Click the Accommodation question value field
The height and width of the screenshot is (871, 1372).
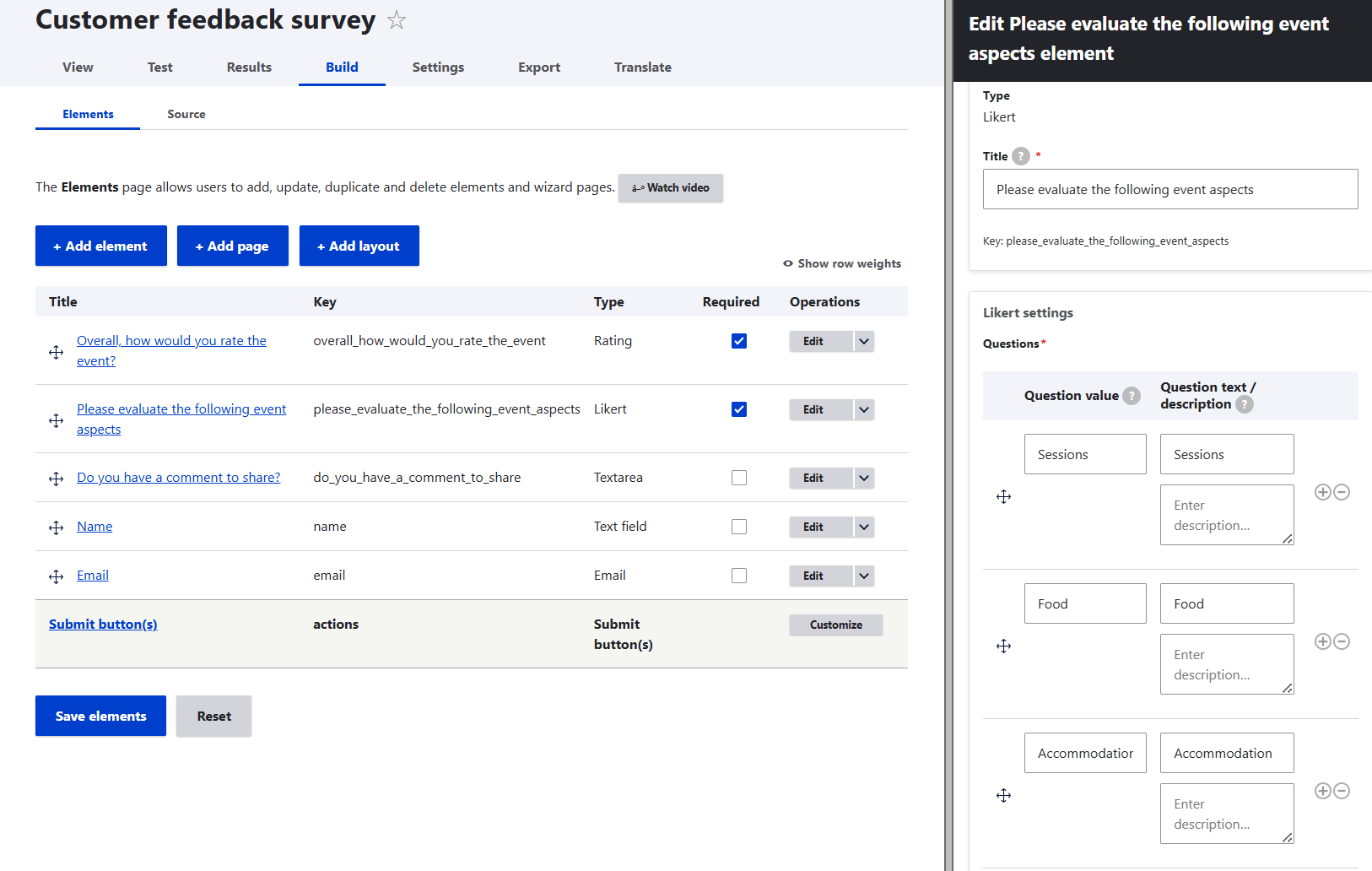(x=1085, y=753)
